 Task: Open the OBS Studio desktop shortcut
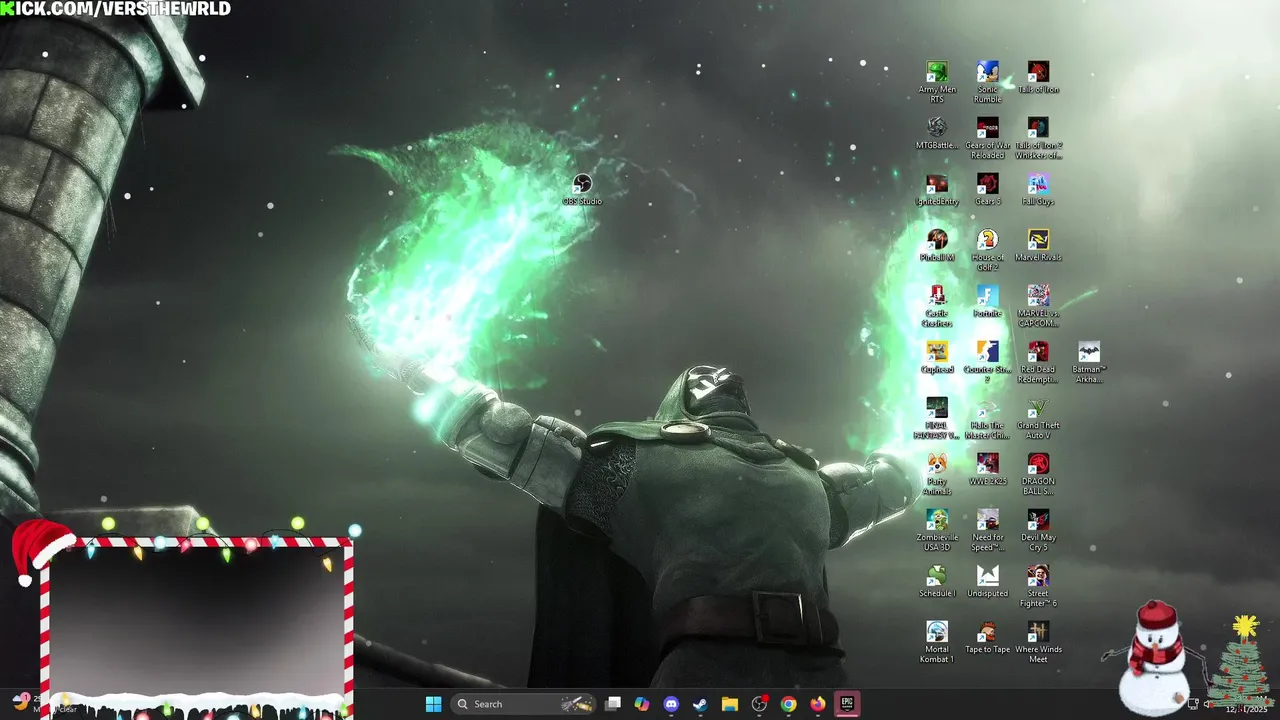pyautogui.click(x=582, y=189)
